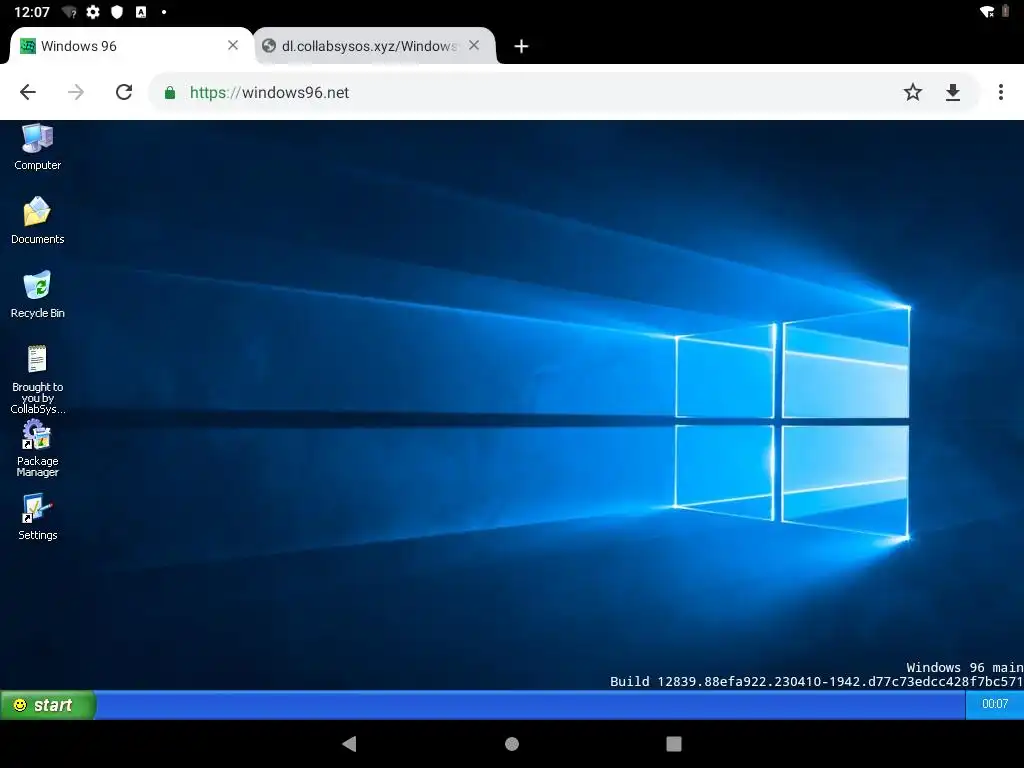This screenshot has width=1024, height=768.
Task: Click the browser forward arrow
Action: point(76,92)
